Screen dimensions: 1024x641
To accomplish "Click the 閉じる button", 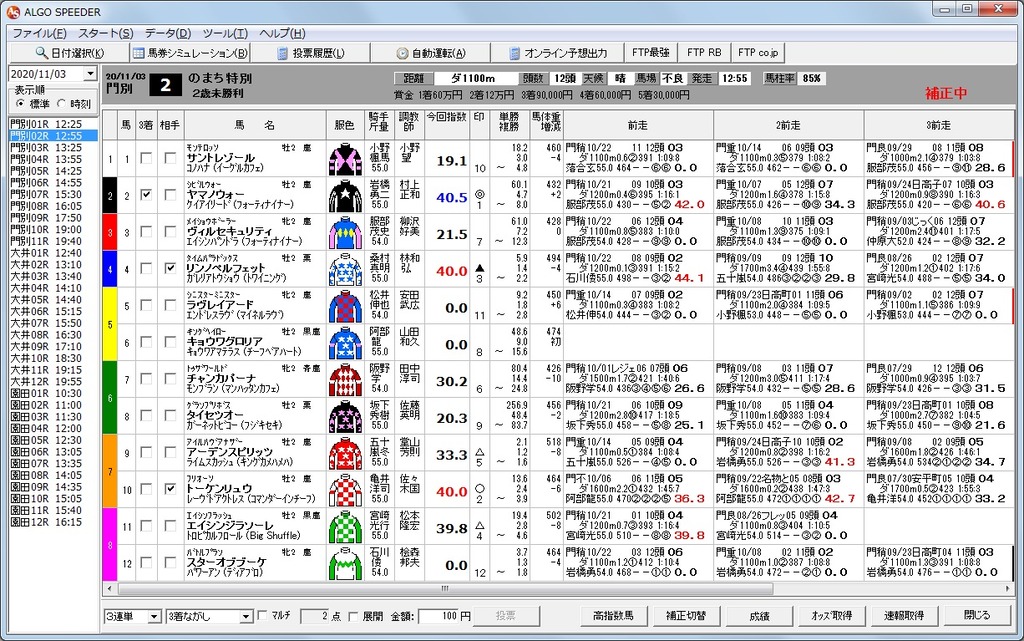I will pyautogui.click(x=977, y=616).
